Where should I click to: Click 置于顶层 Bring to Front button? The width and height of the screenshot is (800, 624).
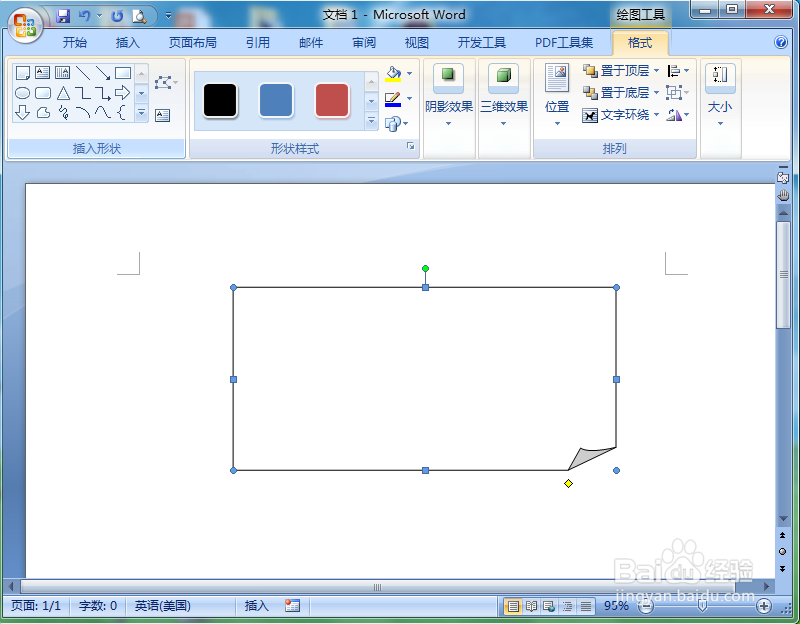616,70
